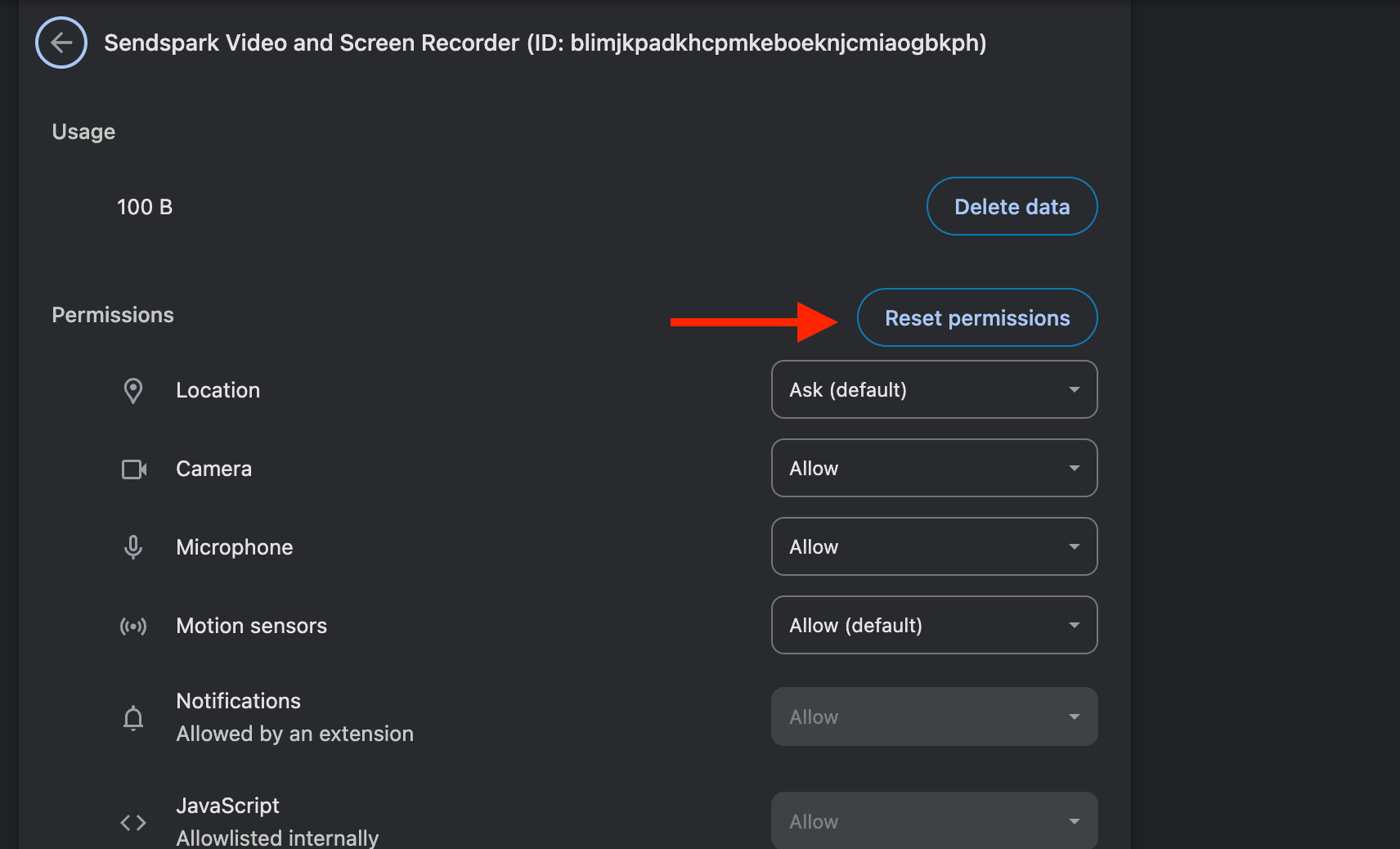Viewport: 1400px width, 849px height.
Task: Click the Notifications label
Action: pyautogui.click(x=239, y=701)
